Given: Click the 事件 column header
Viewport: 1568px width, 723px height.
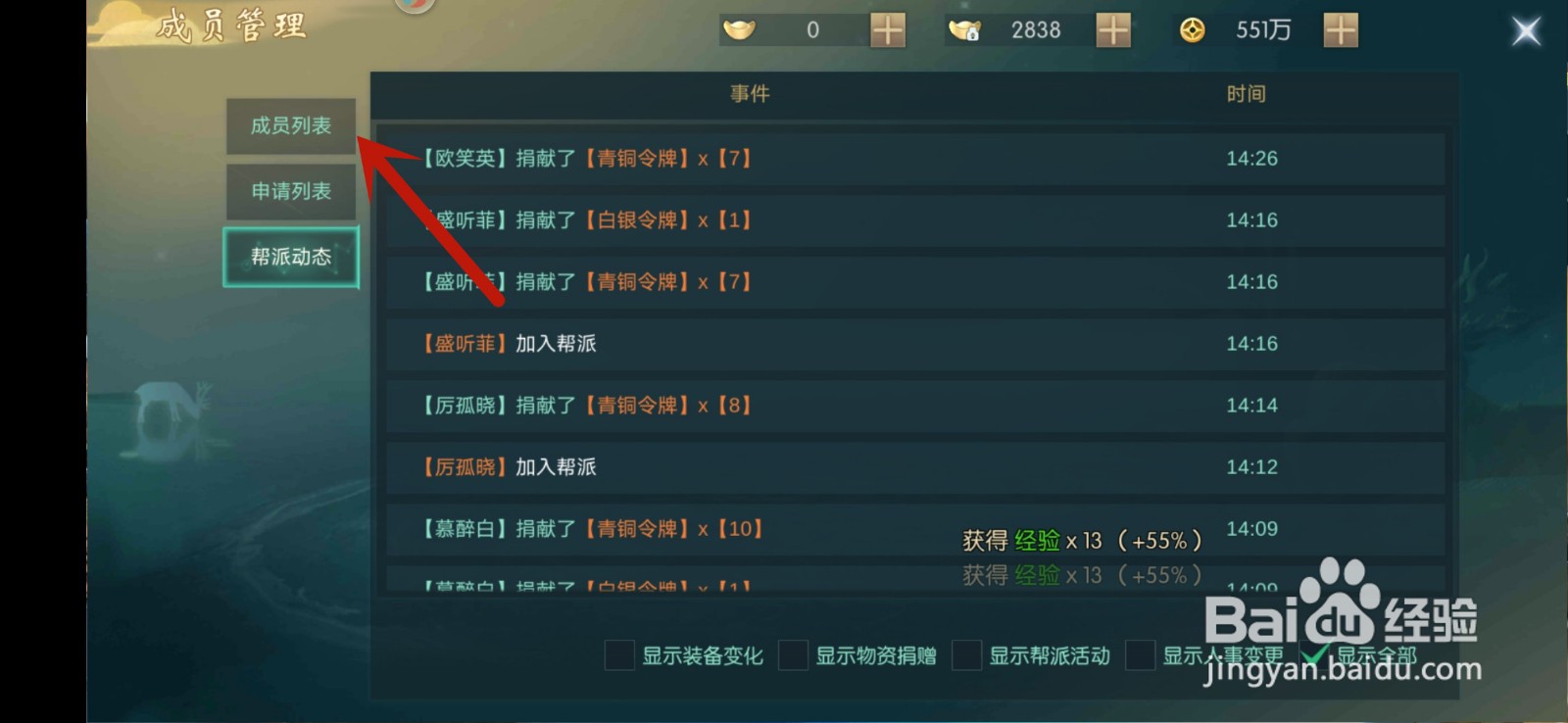Looking at the screenshot, I should pyautogui.click(x=750, y=94).
